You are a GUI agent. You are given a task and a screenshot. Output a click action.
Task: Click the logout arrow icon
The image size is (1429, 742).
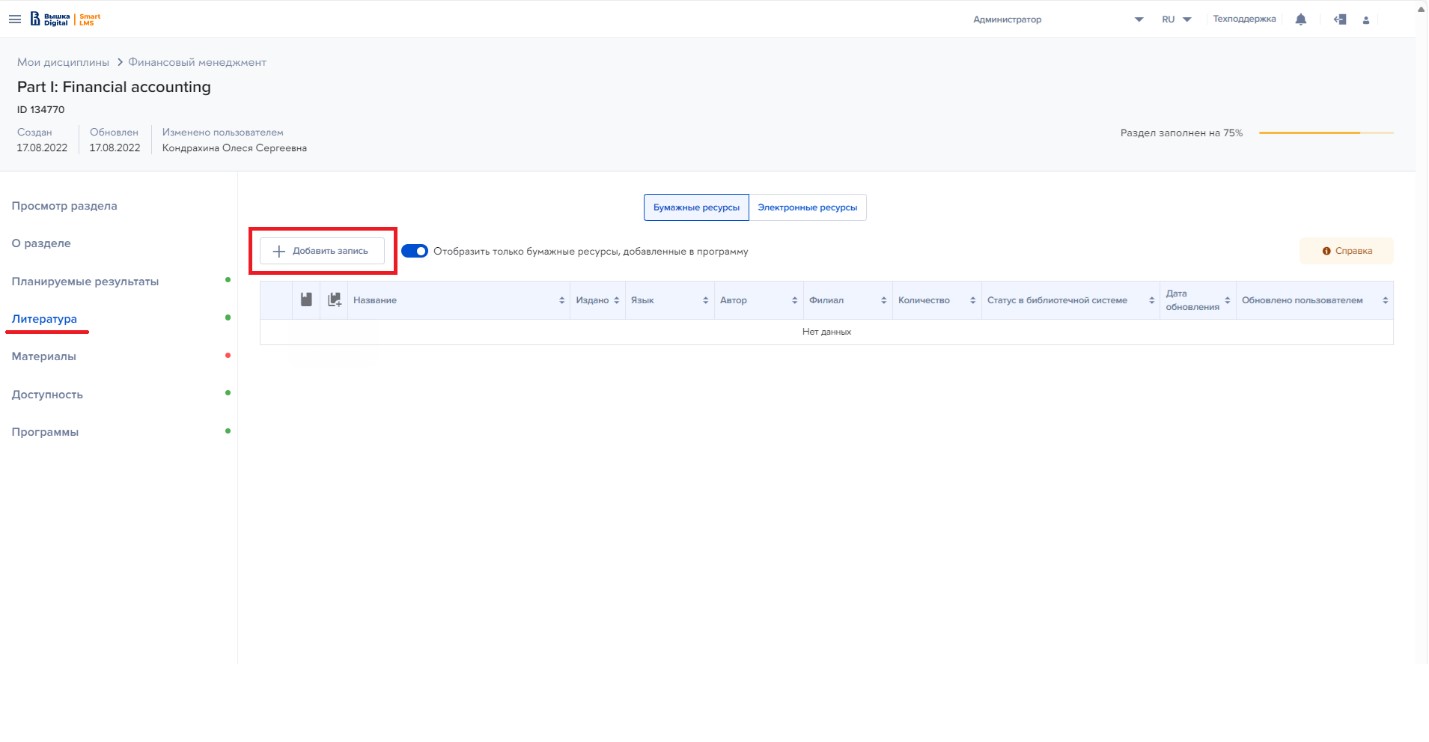coord(1340,19)
